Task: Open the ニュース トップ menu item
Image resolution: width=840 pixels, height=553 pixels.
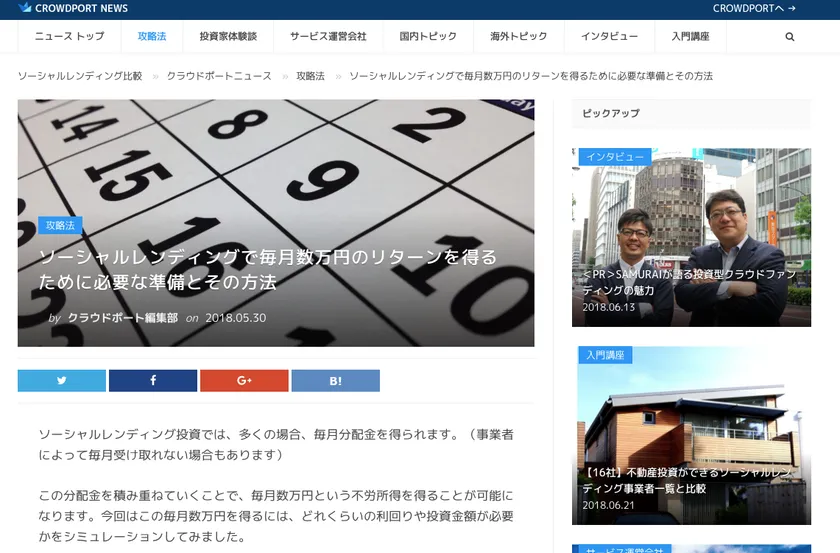Action: click(70, 36)
